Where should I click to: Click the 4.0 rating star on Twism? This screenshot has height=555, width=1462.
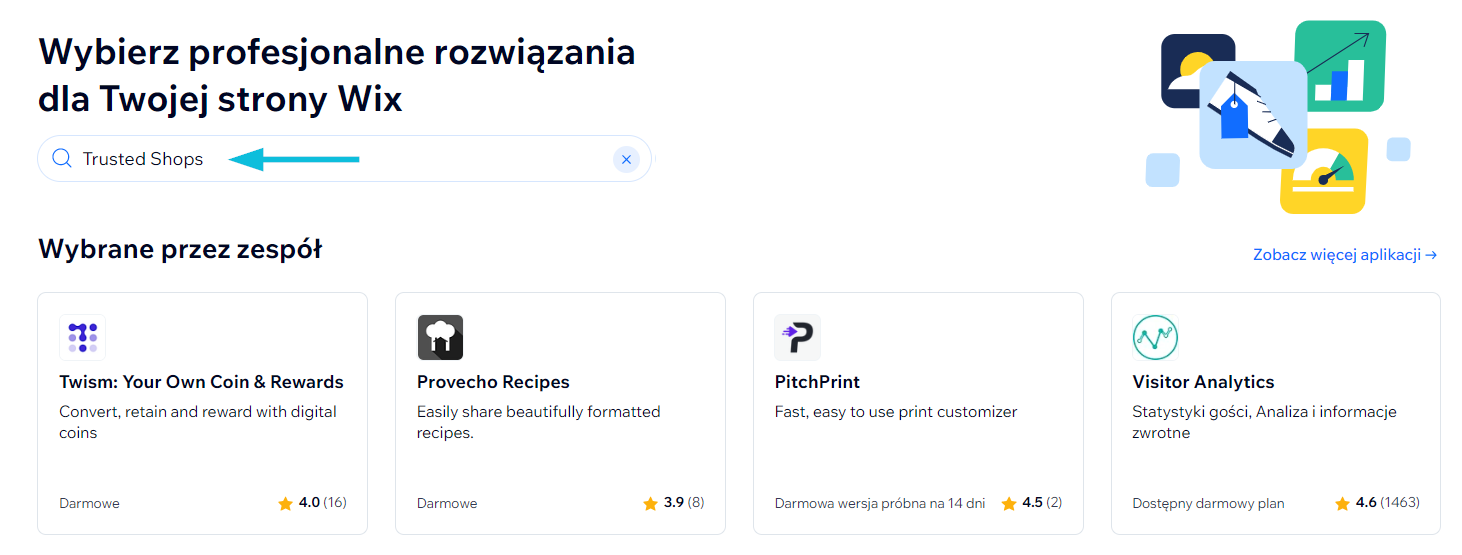[285, 503]
